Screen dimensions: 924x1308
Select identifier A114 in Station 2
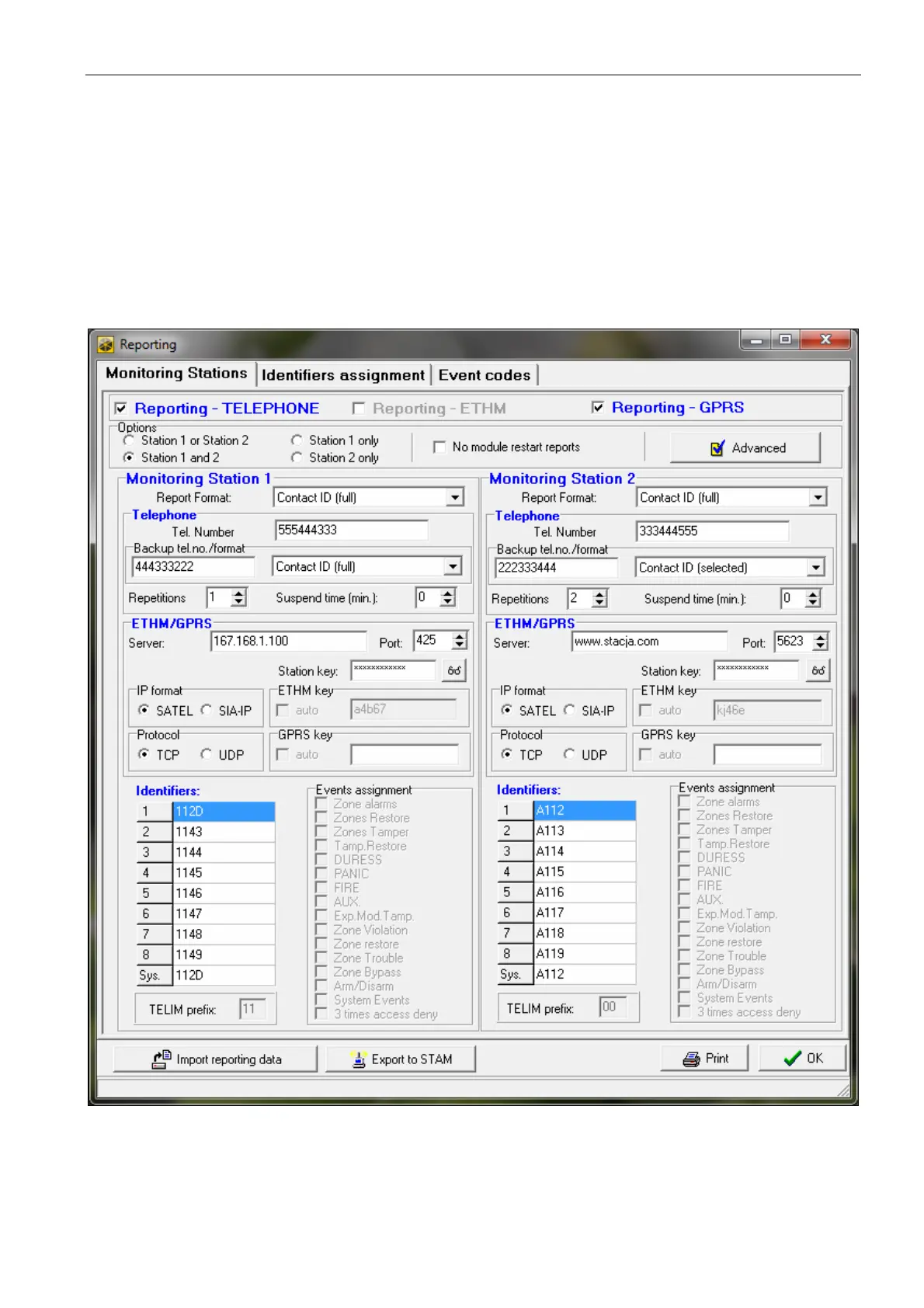point(585,851)
